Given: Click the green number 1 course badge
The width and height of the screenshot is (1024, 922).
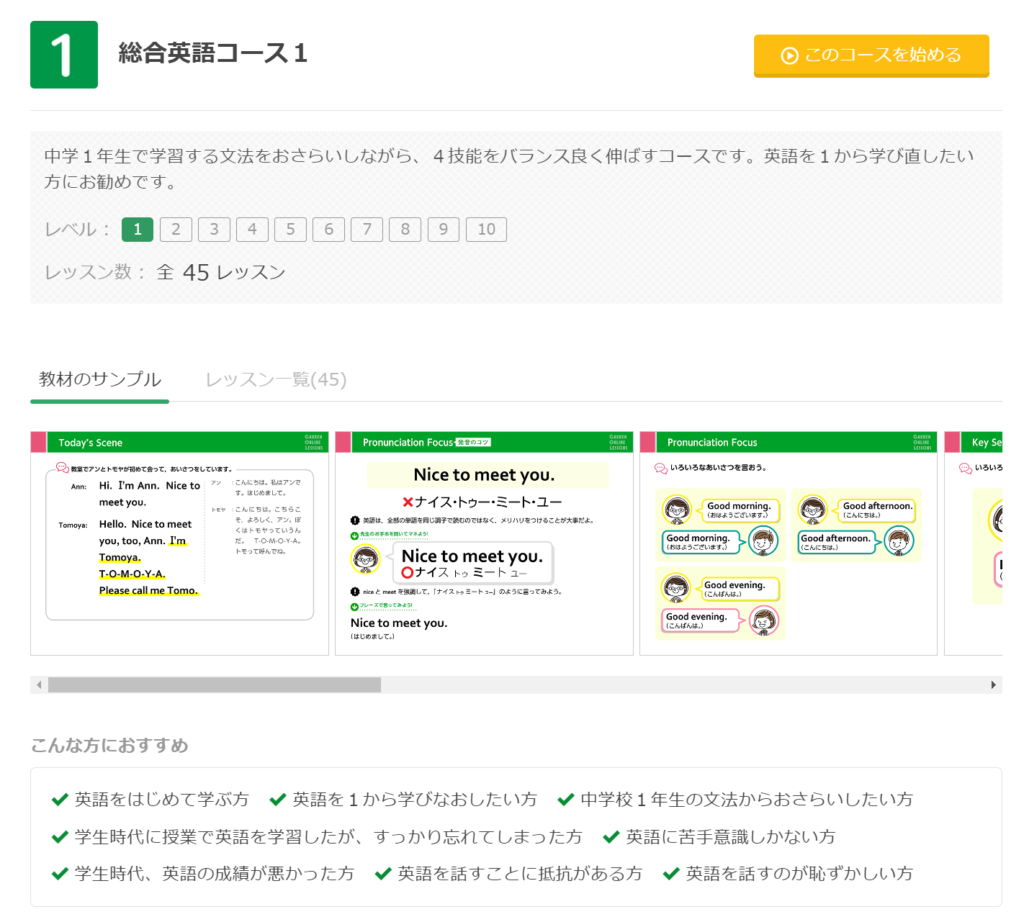Looking at the screenshot, I should coord(64,55).
